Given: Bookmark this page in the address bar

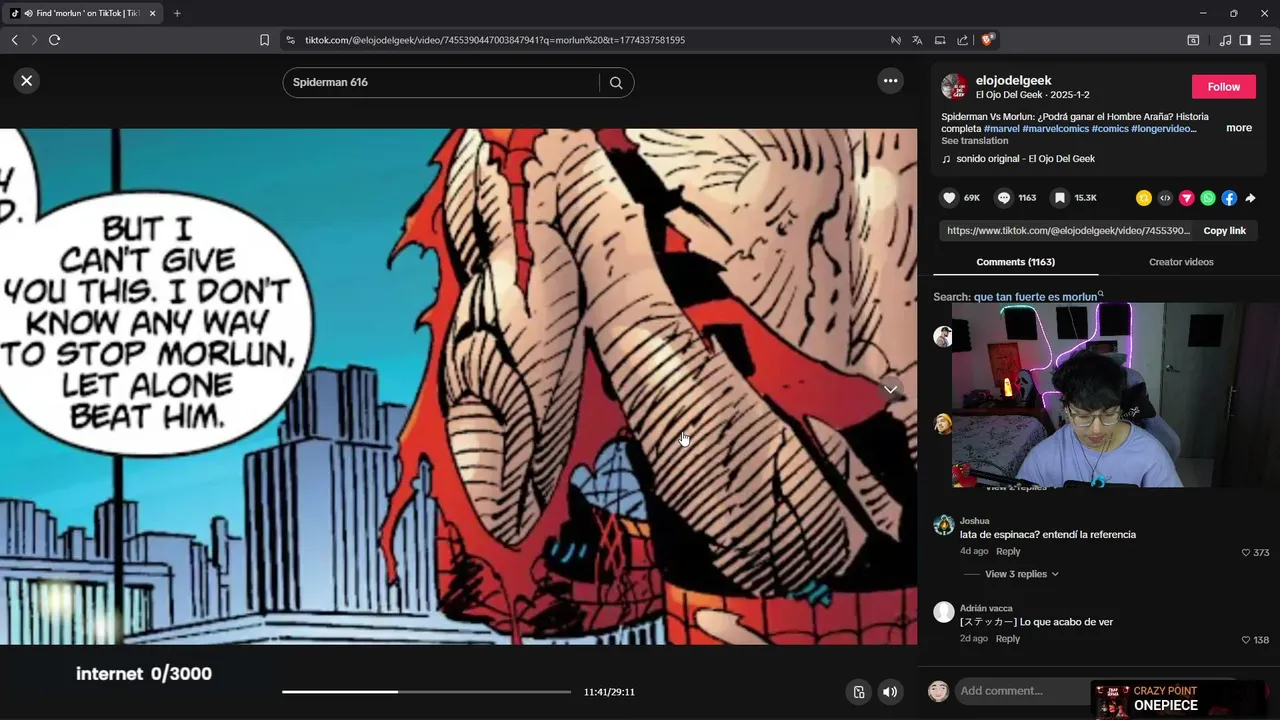Looking at the screenshot, I should tap(264, 40).
